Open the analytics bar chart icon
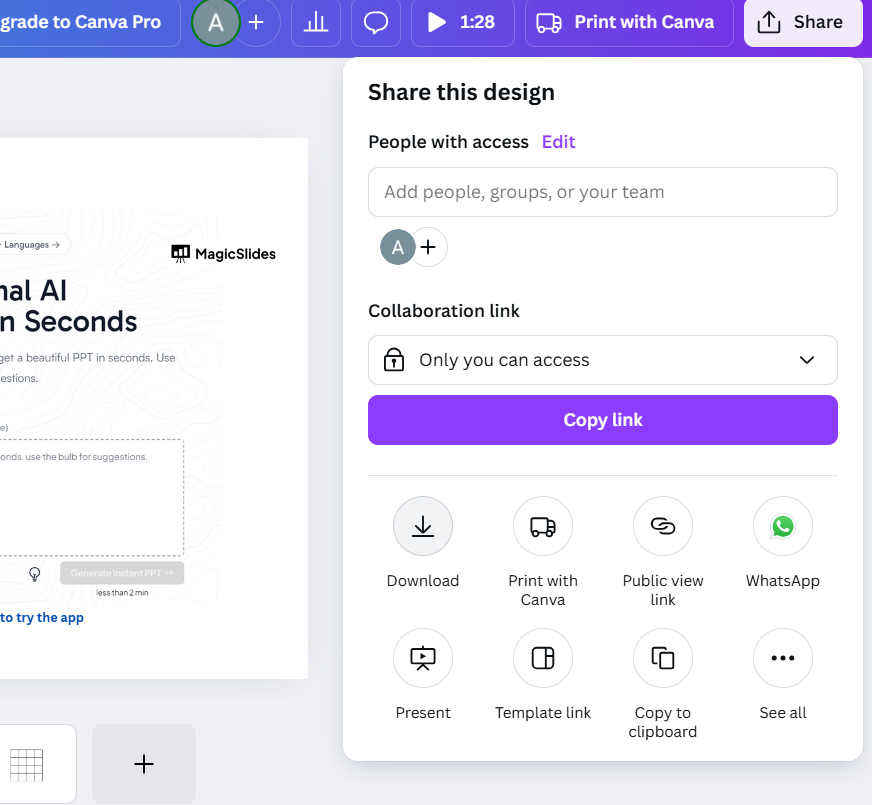The height and width of the screenshot is (805, 872). pos(316,22)
